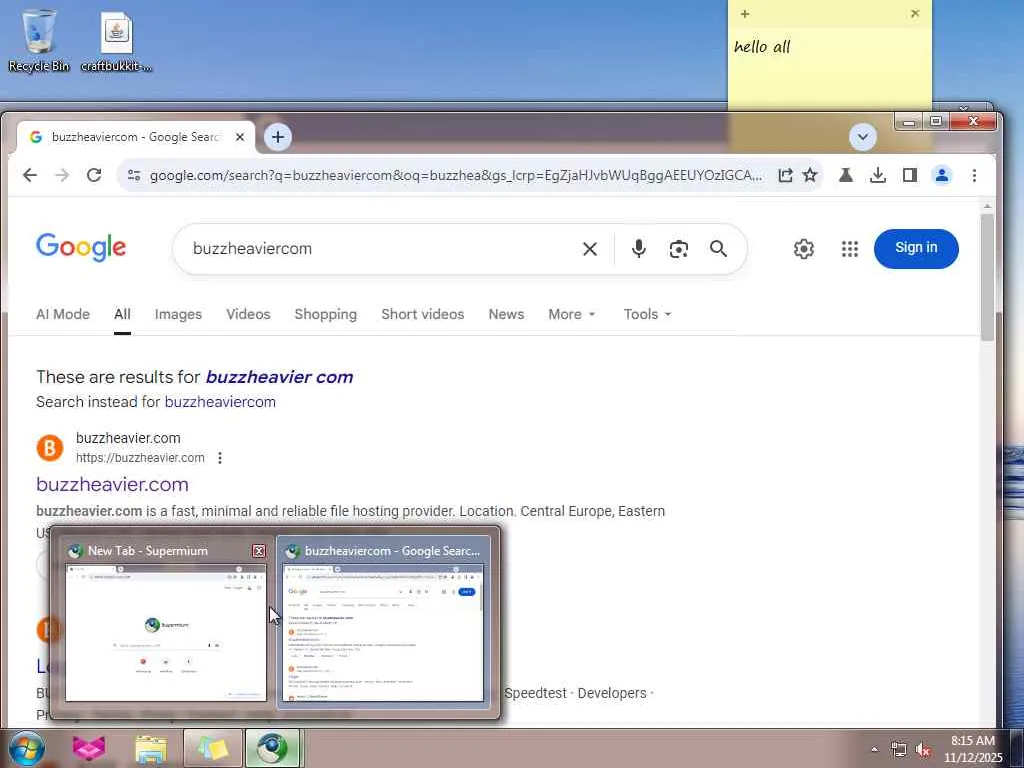Go back to previous page in browser
Viewport: 1024px width, 768px height.
(30, 175)
